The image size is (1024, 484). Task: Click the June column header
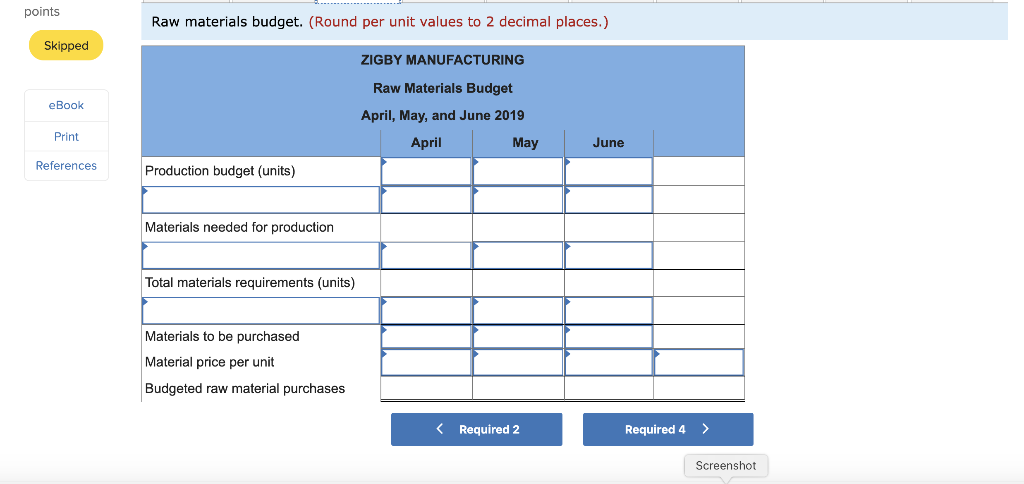coord(608,142)
